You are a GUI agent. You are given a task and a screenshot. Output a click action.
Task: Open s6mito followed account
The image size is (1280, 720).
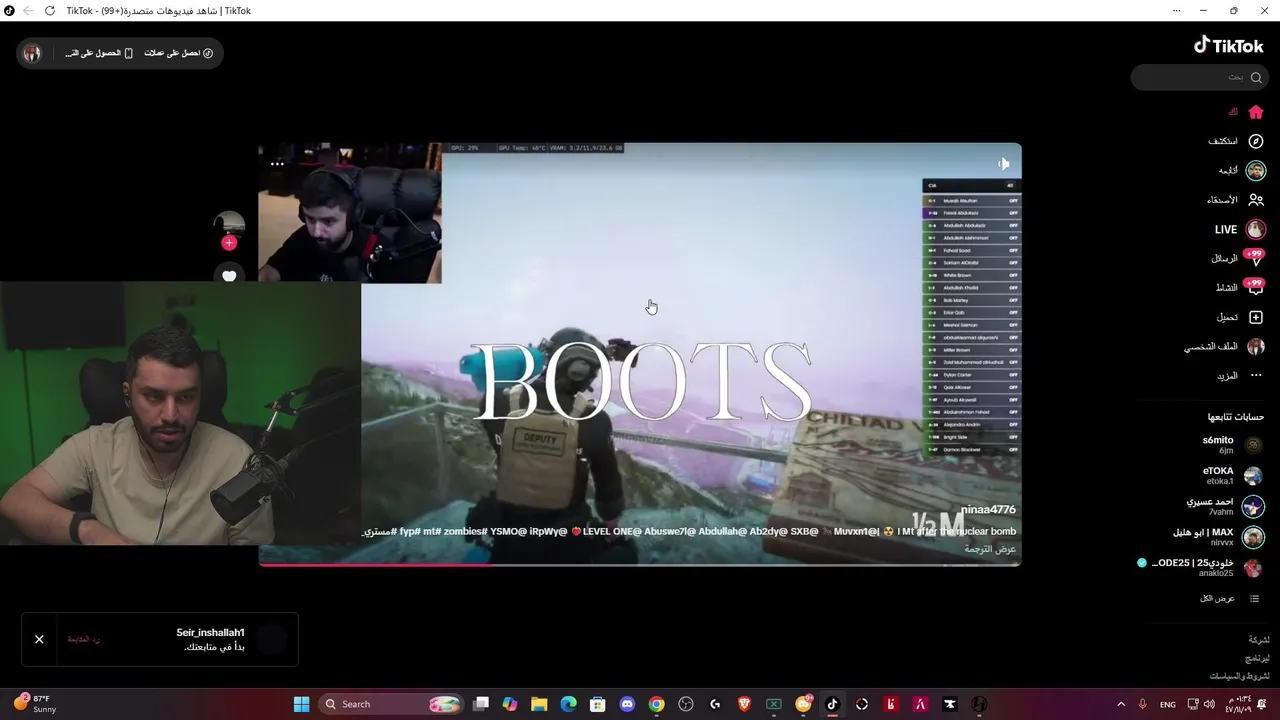pyautogui.click(x=1230, y=445)
